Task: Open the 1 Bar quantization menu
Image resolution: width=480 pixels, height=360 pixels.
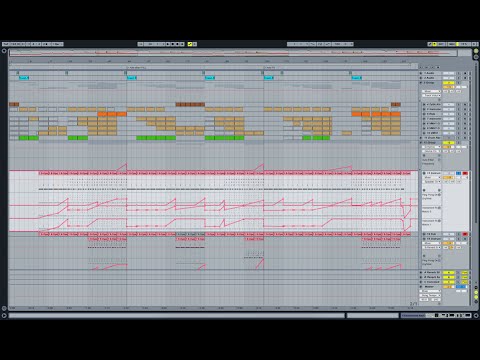Action: click(x=57, y=44)
